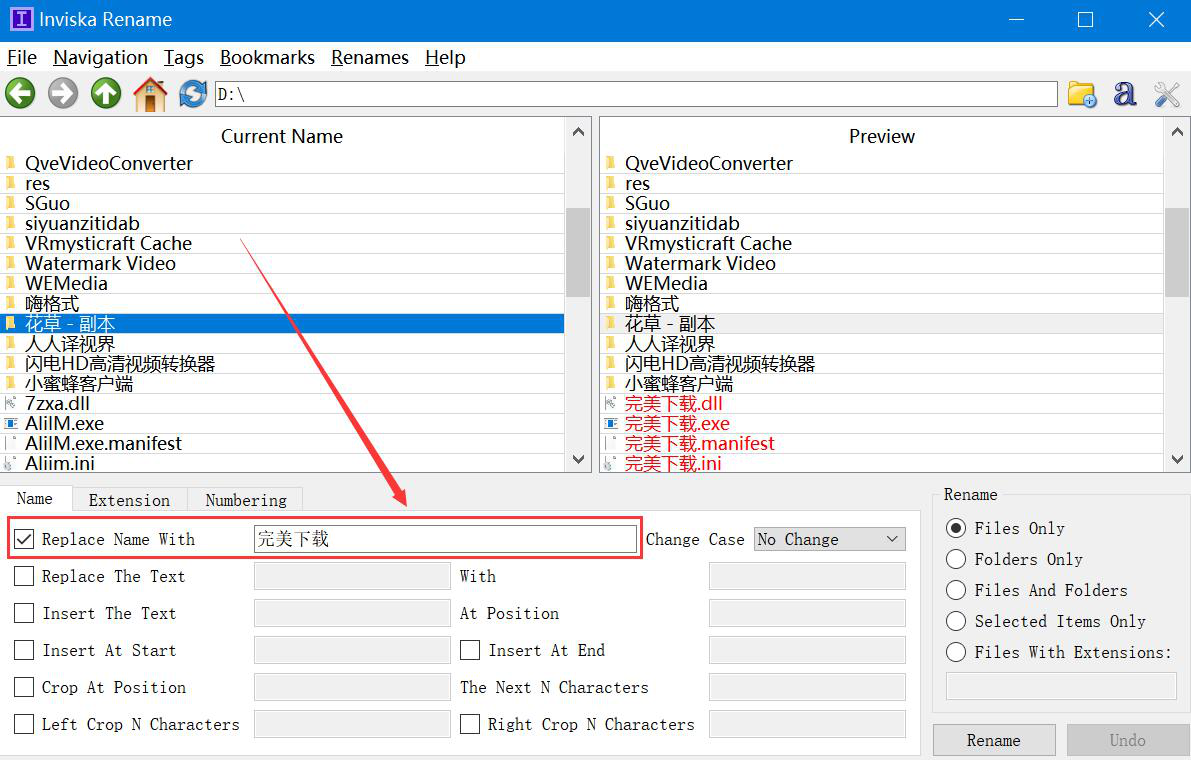The width and height of the screenshot is (1191, 760).
Task: Toggle the Replace Name With checkbox
Action: pos(24,539)
